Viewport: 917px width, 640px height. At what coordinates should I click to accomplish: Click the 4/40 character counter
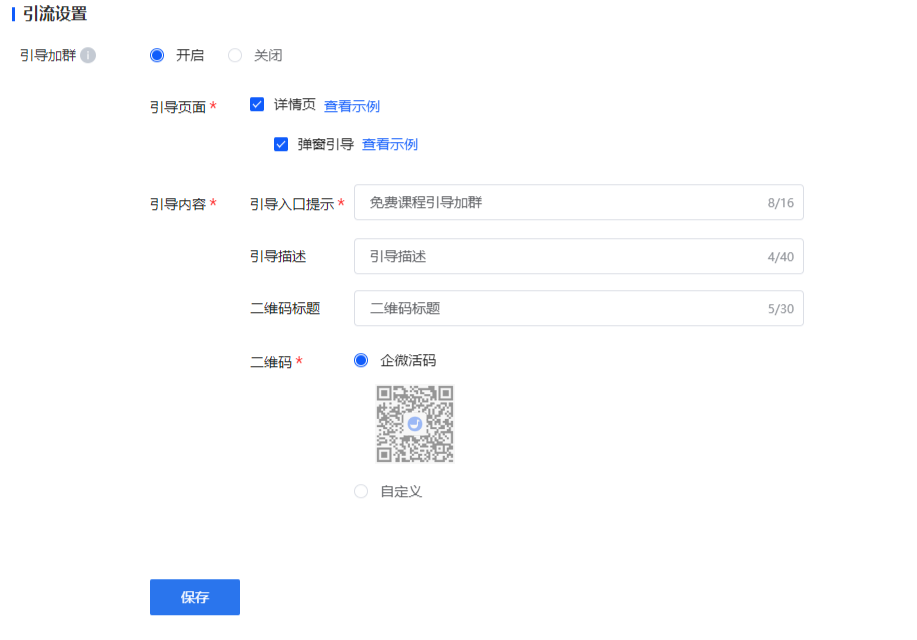click(781, 257)
